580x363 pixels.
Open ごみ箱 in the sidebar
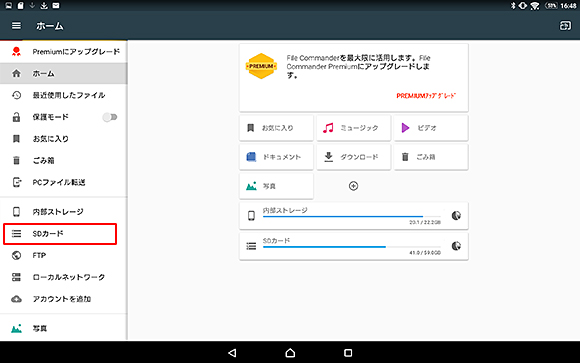tap(63, 160)
